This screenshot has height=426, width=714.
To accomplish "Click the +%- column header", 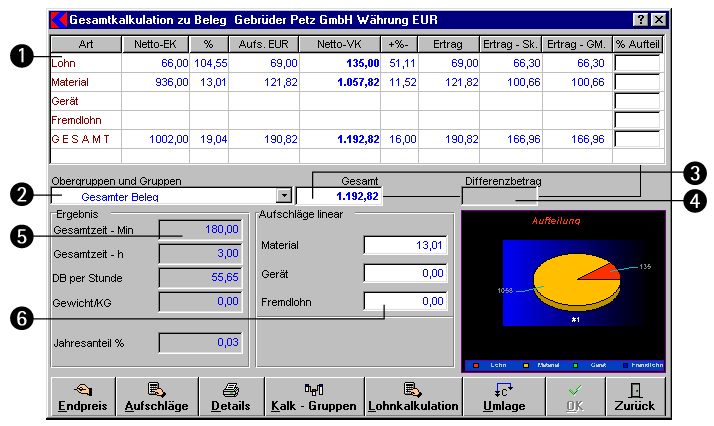I will click(399, 44).
